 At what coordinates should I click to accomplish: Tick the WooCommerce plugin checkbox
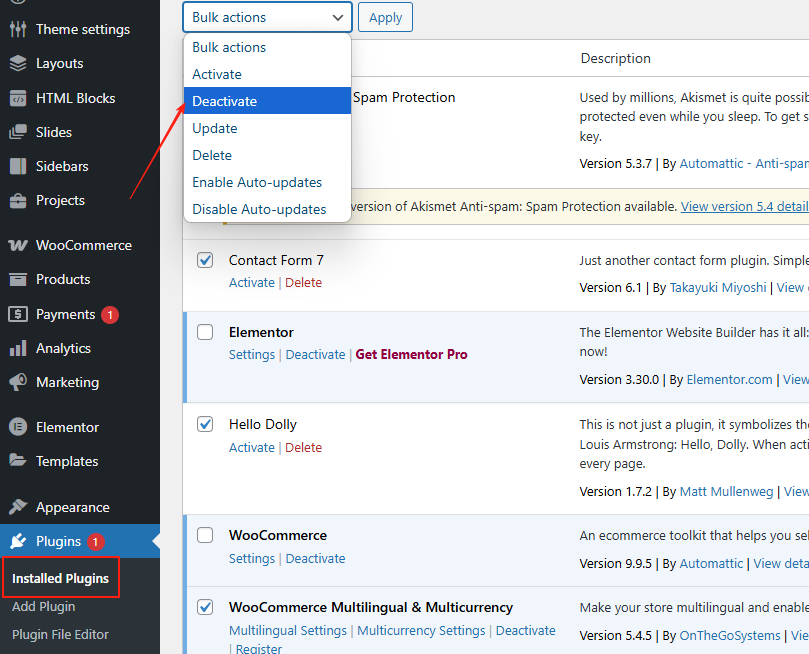click(x=205, y=535)
